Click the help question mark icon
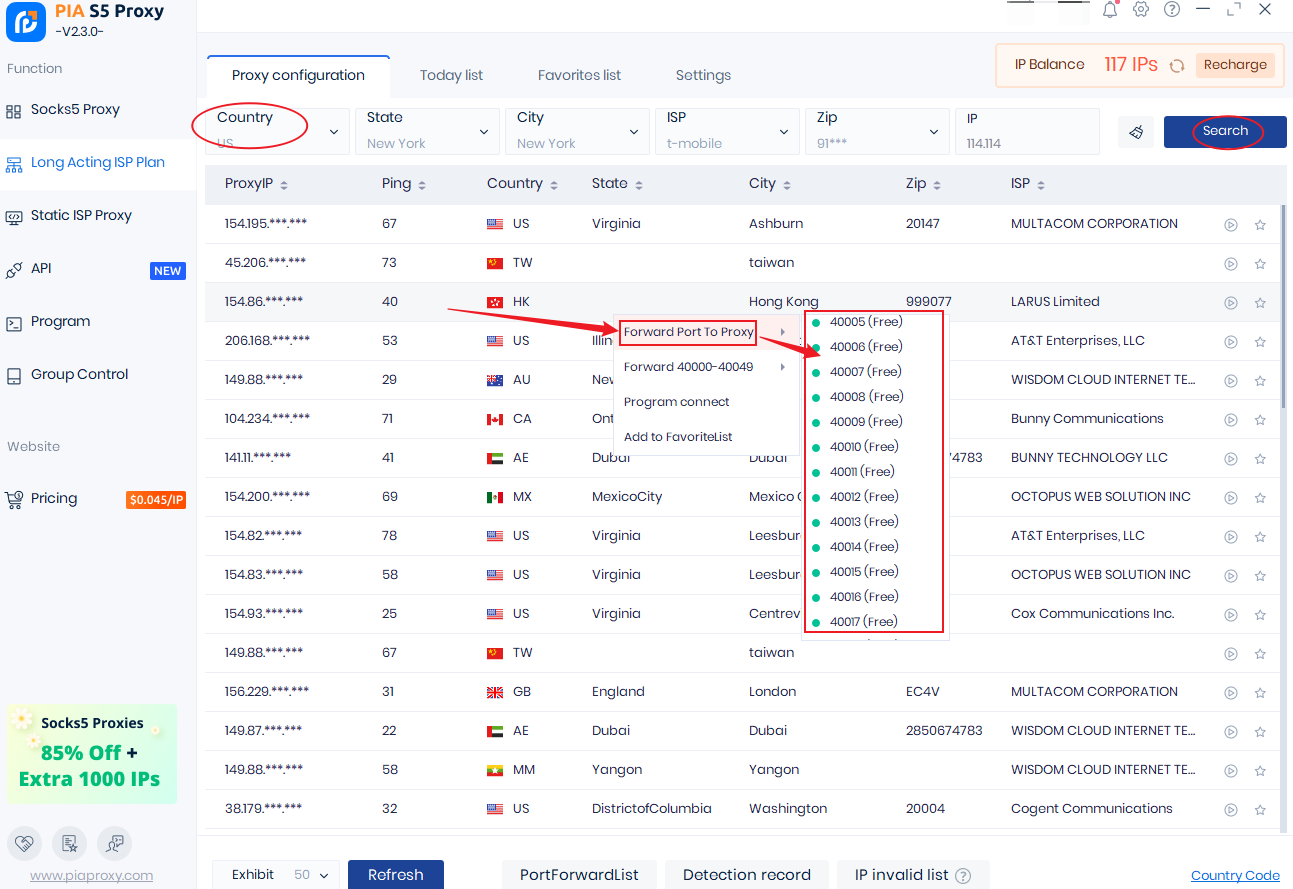Screen dimensions: 1293x889 pyautogui.click(x=1172, y=10)
